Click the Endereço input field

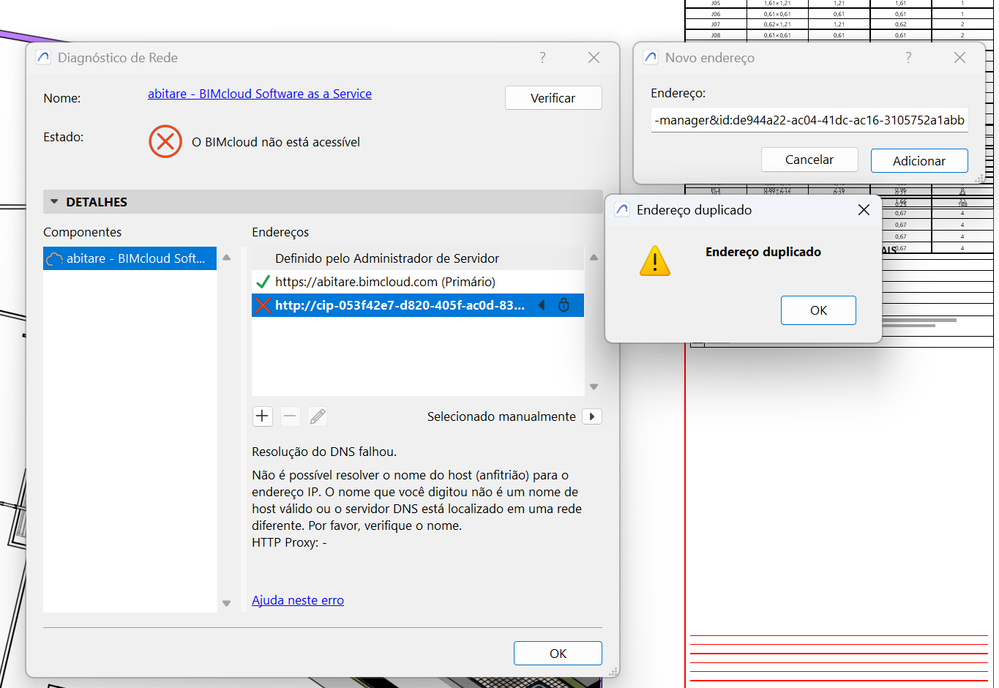809,120
